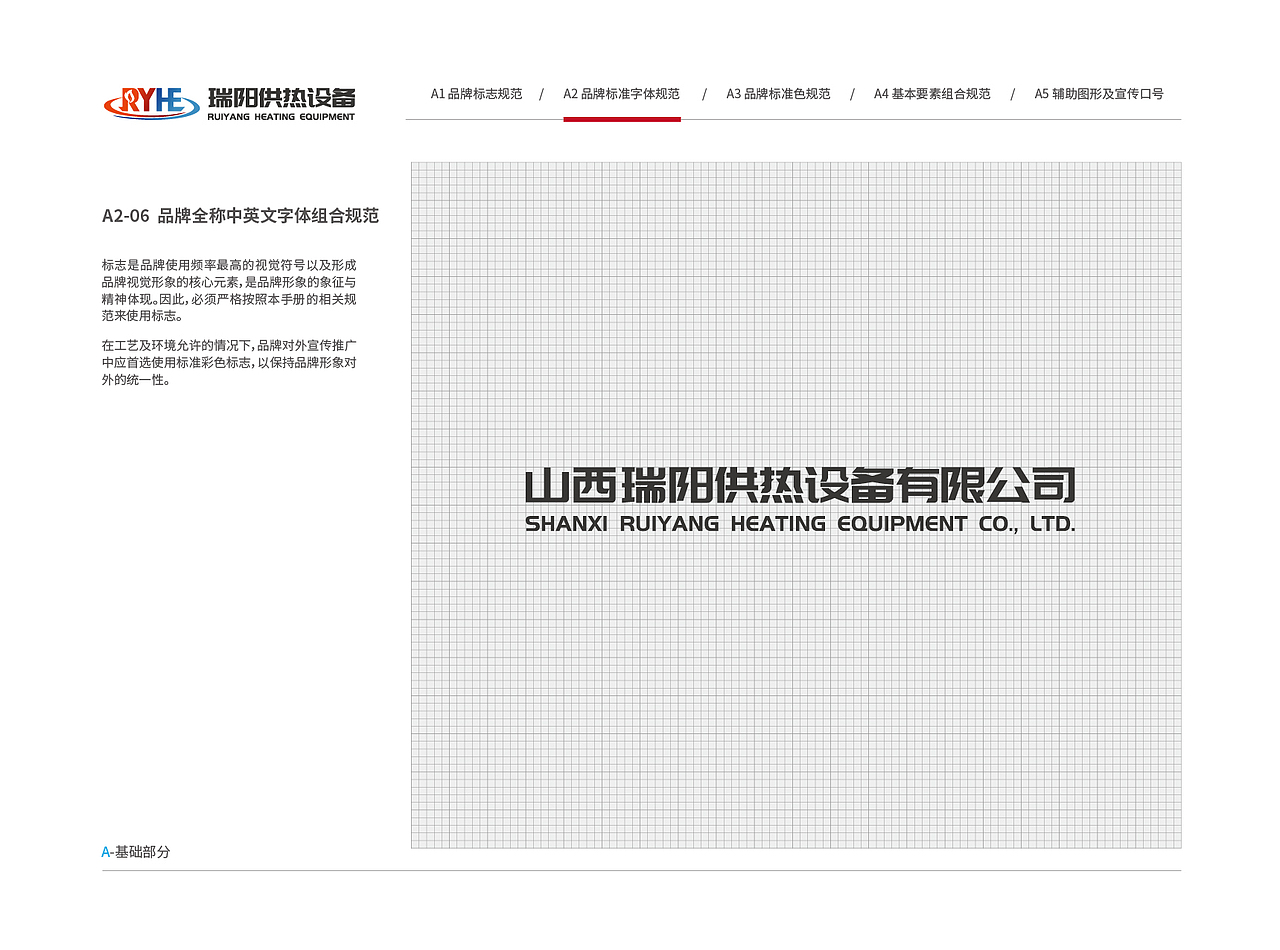
Task: Click the A2-06 section heading
Action: tap(242, 216)
